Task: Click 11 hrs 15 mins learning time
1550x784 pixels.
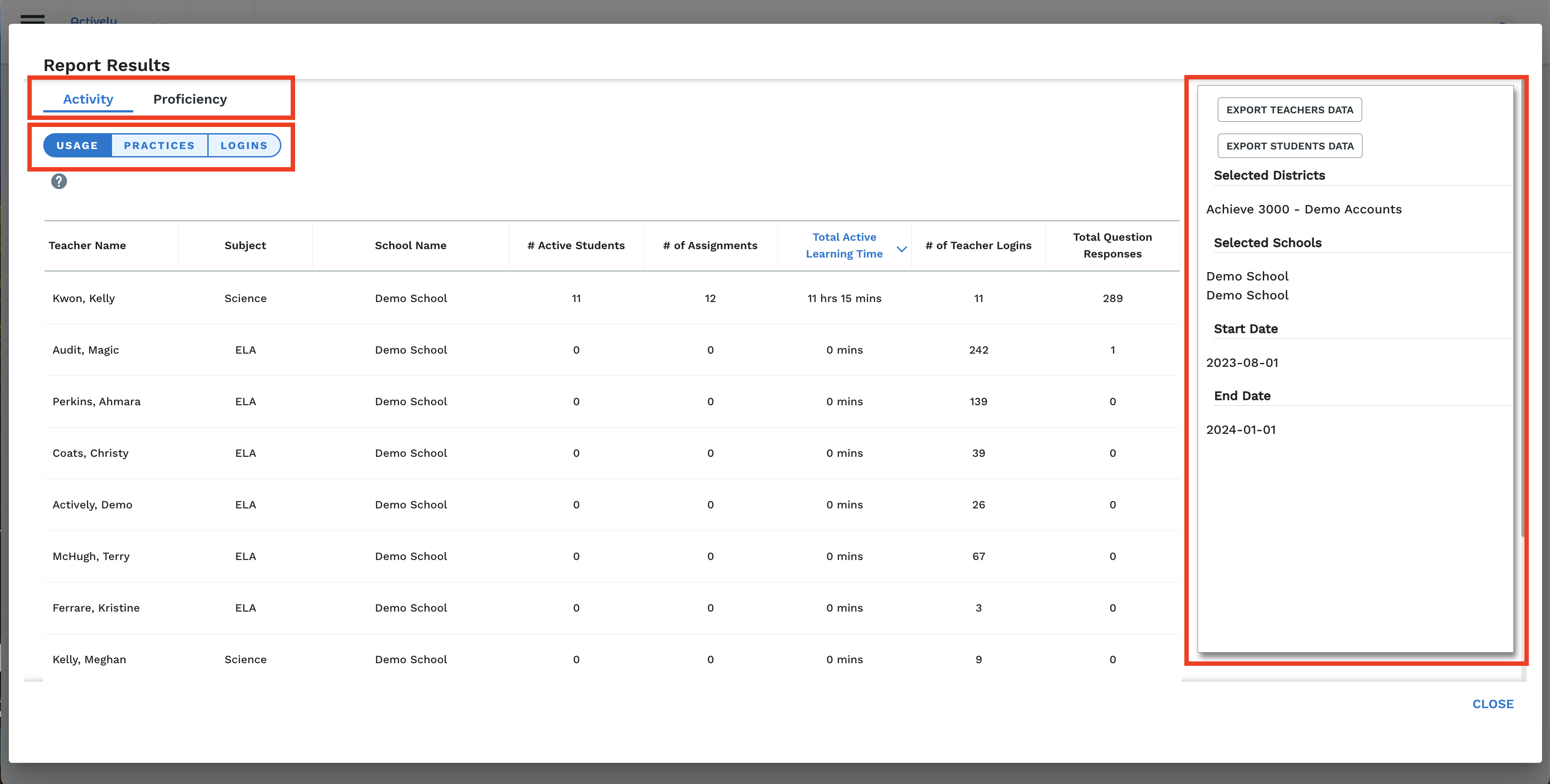Action: pyautogui.click(x=844, y=299)
